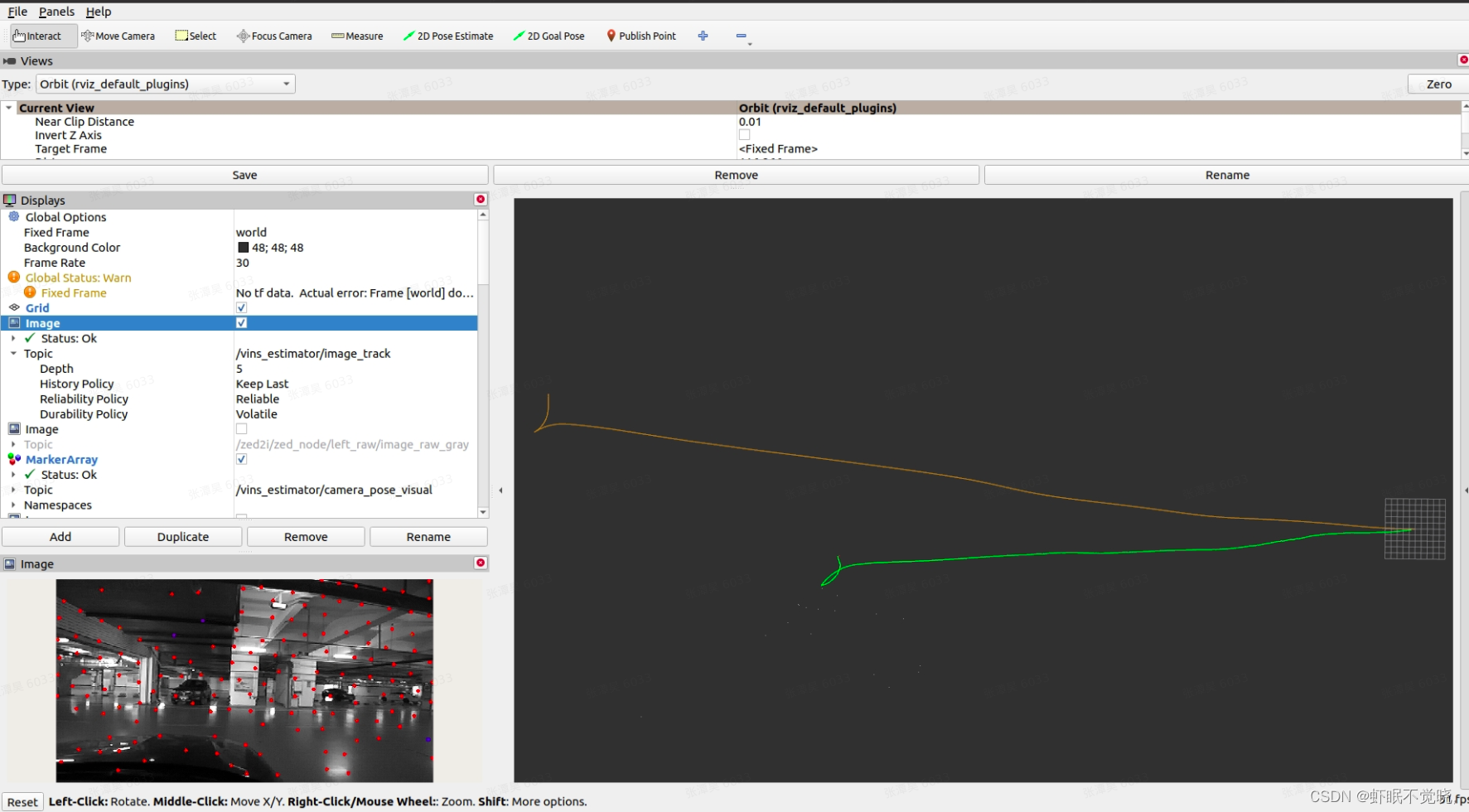This screenshot has width=1469, height=812.
Task: Click the Displays Remove button
Action: coord(306,537)
